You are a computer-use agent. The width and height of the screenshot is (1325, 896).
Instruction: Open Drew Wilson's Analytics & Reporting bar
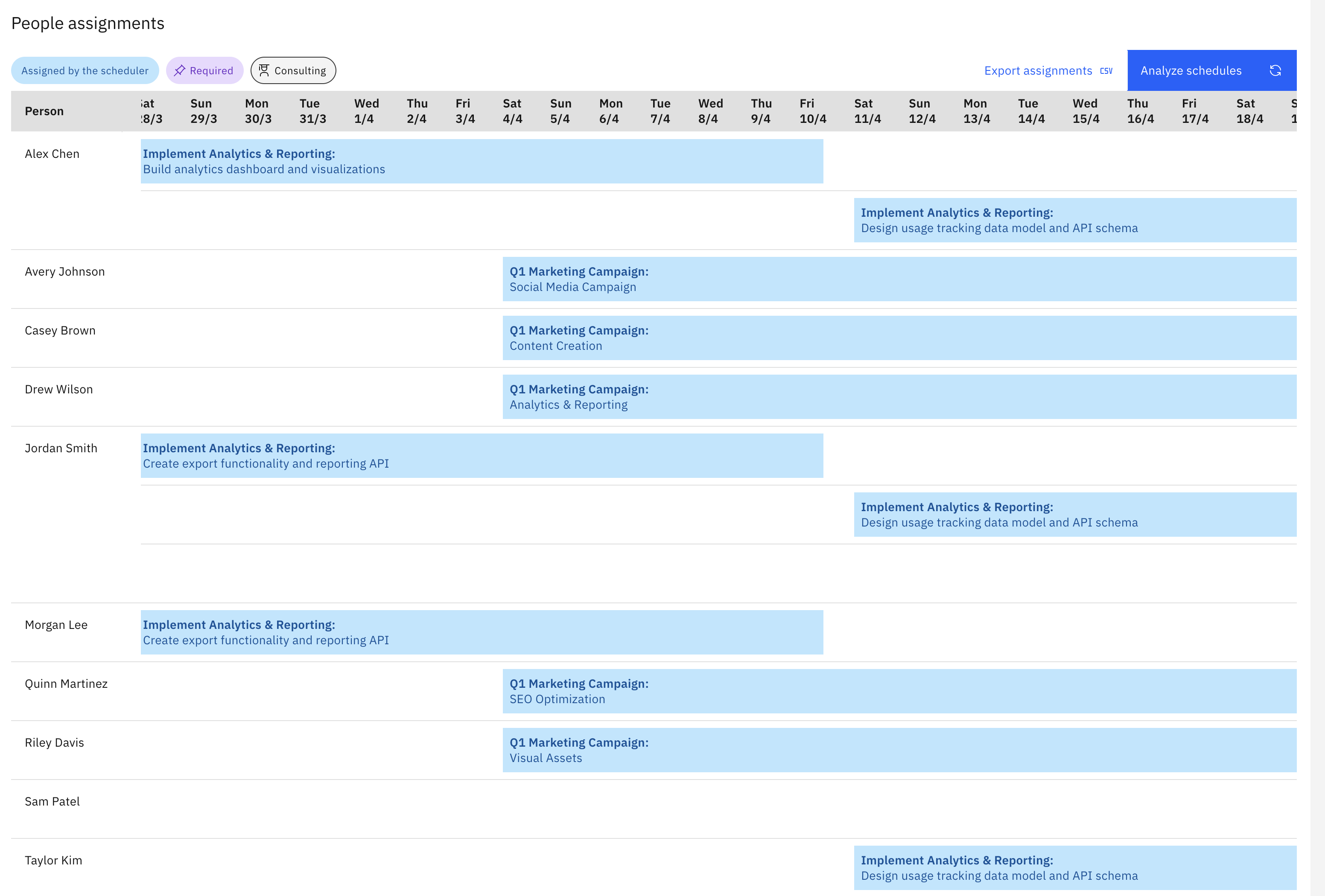tap(899, 397)
